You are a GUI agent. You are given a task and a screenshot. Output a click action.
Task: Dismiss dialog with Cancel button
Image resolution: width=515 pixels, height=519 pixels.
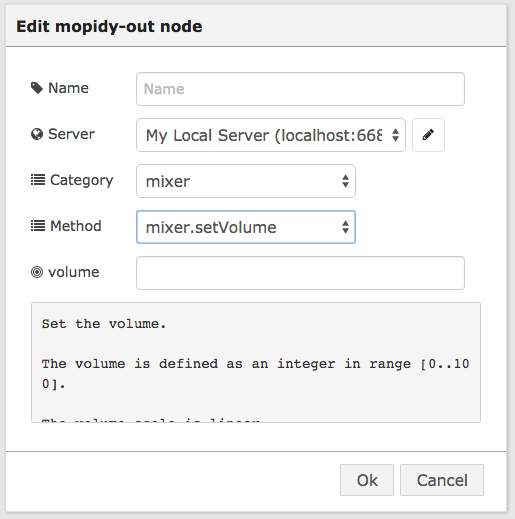coord(442,480)
